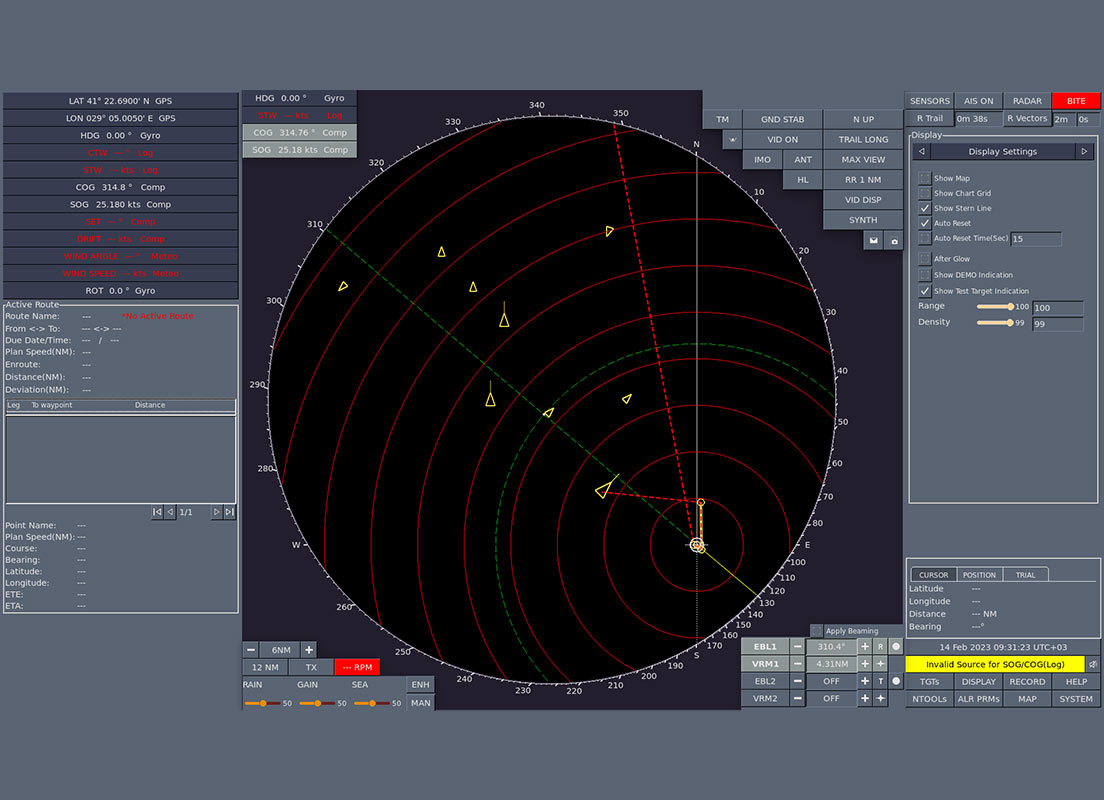The height and width of the screenshot is (800, 1104).
Task: Go to next display settings page arrow
Action: (1084, 151)
